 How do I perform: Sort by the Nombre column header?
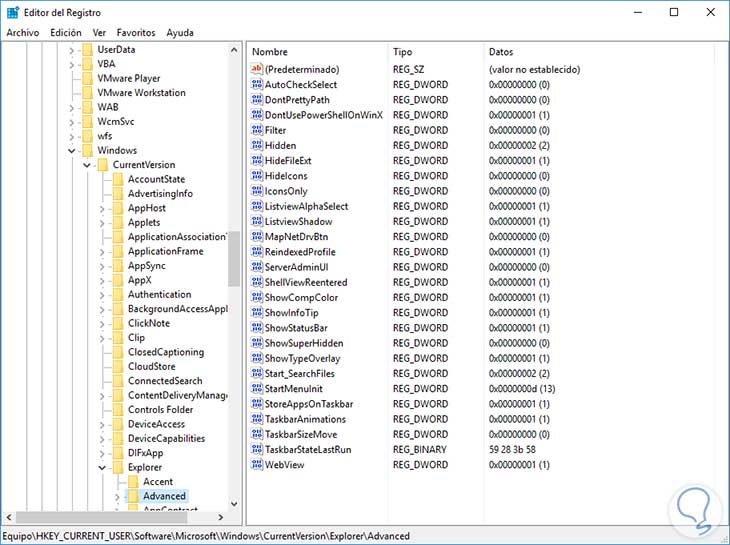point(318,52)
